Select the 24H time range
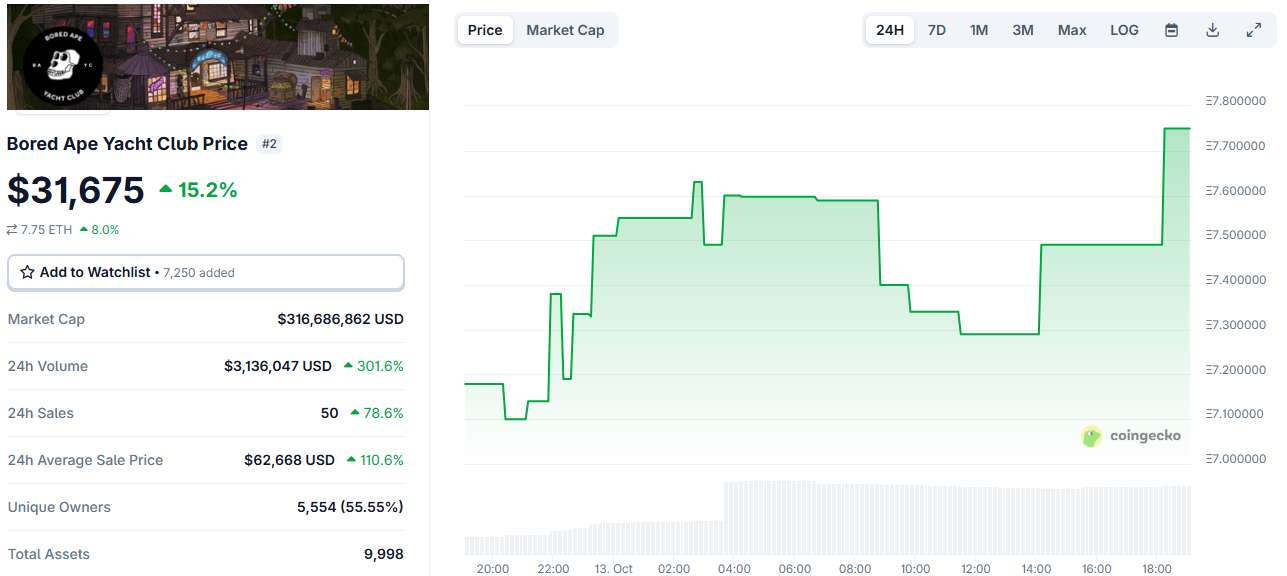This screenshot has width=1287, height=576. (889, 30)
